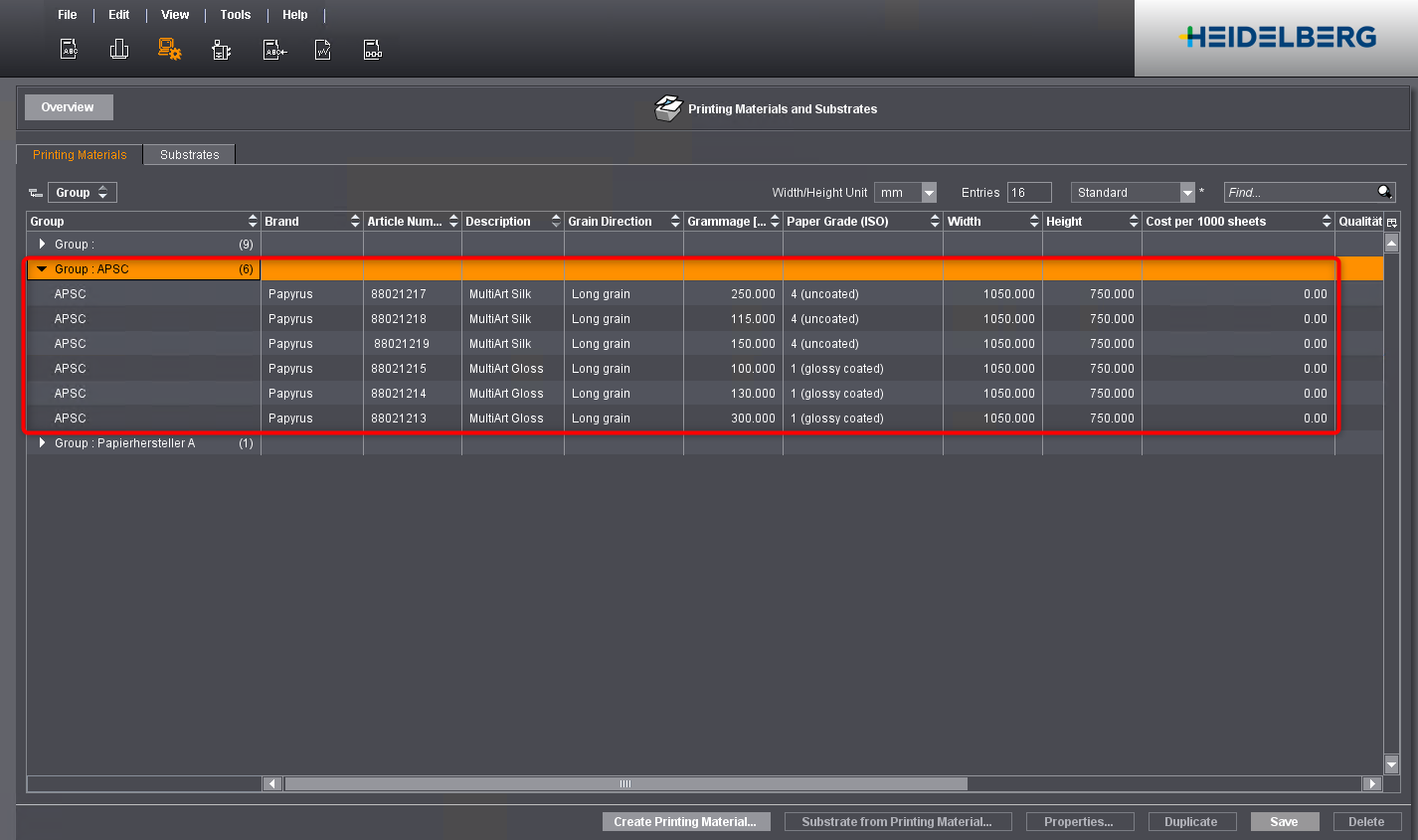Open the Tools menu

(x=236, y=15)
